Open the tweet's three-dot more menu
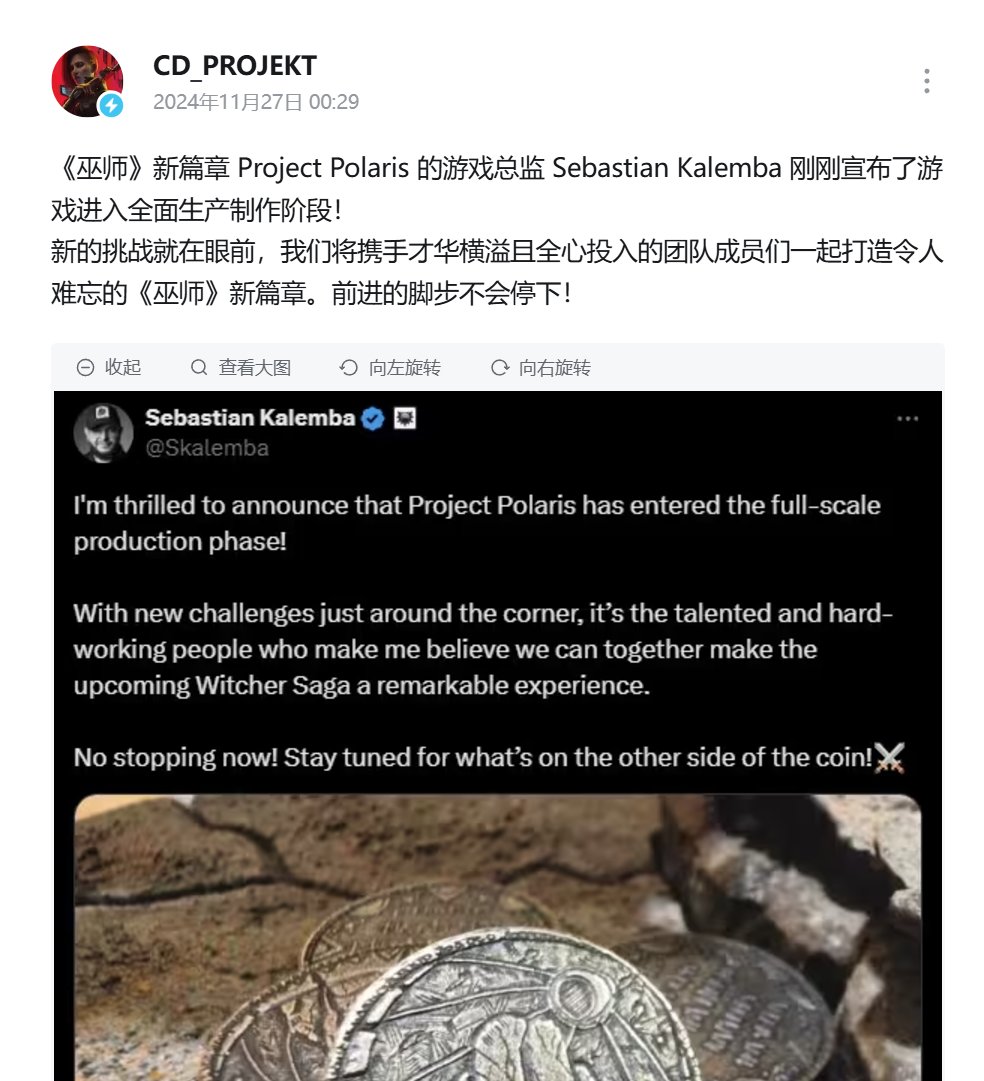This screenshot has width=984, height=1081. point(907,418)
